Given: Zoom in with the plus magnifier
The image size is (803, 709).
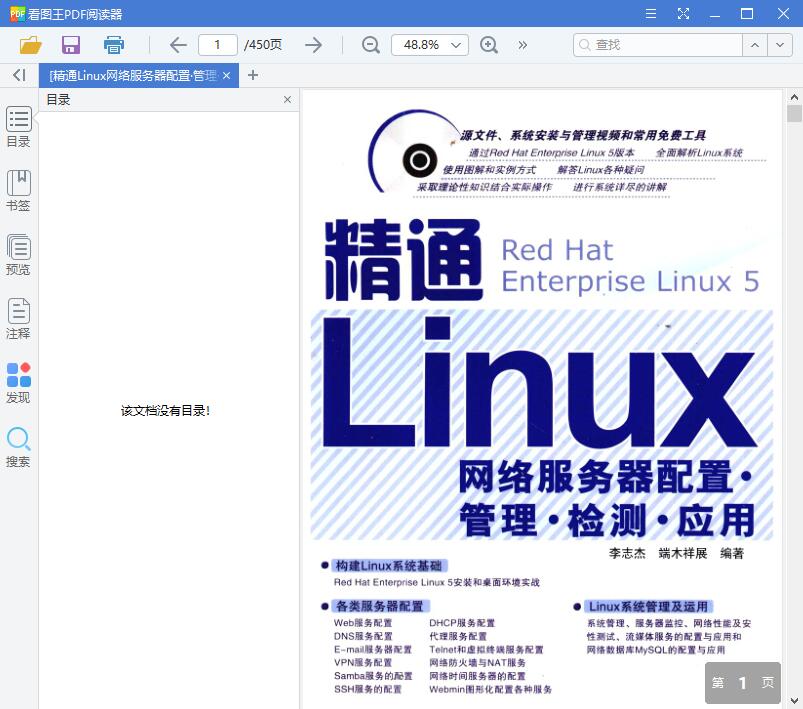Looking at the screenshot, I should click(489, 45).
